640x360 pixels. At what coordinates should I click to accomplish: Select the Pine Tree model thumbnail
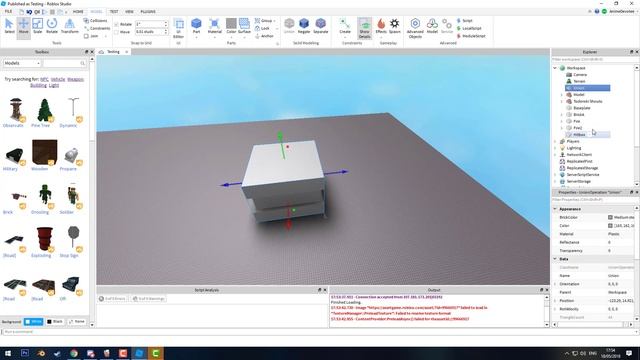pyautogui.click(x=44, y=110)
